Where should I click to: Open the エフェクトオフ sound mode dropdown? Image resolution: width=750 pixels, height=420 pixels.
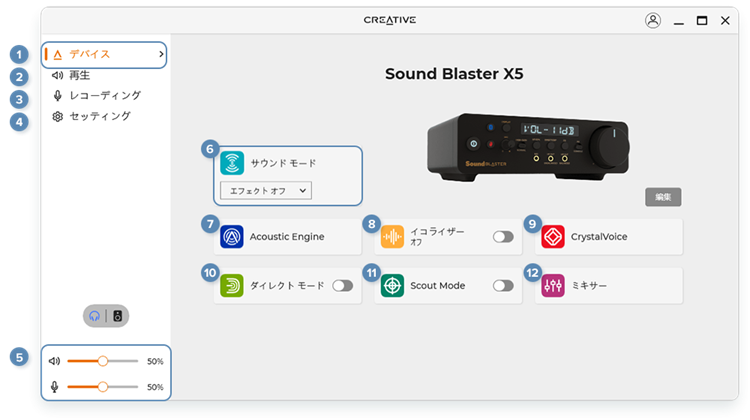coord(266,190)
